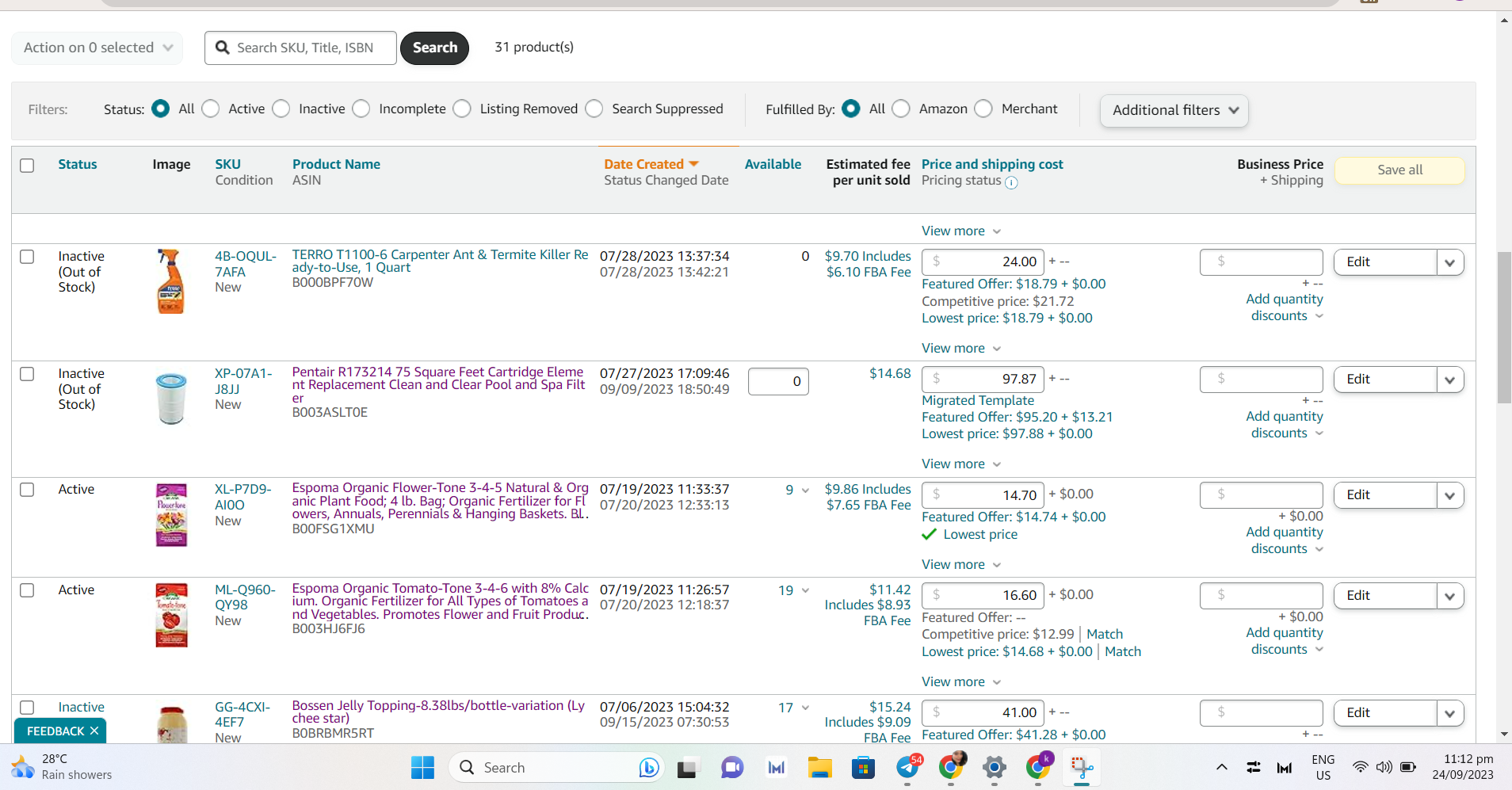Open the Edit dropdown arrow for the TERRO row
Screen dimensions: 1512x790
click(x=1450, y=262)
